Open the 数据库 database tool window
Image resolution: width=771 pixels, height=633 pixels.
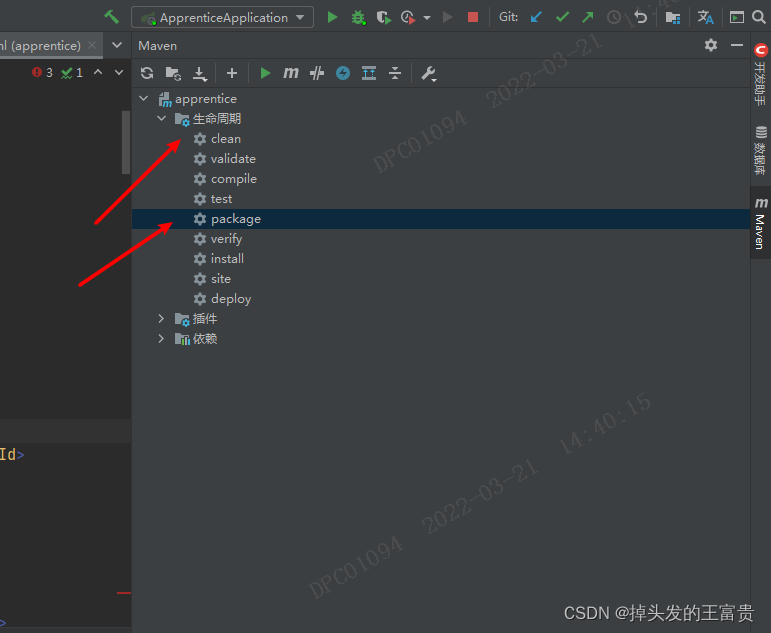click(x=760, y=151)
